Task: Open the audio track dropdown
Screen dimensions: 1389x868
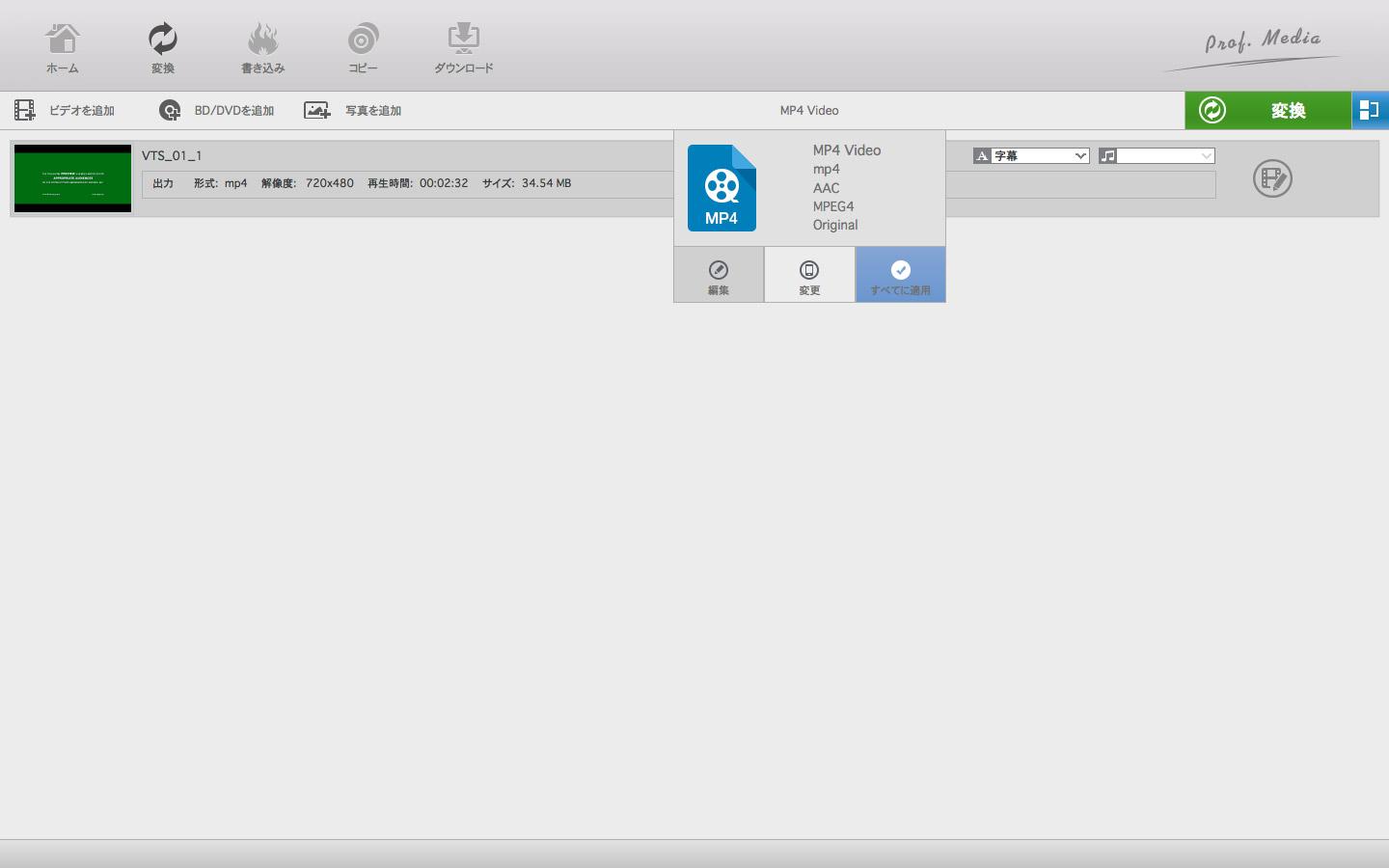Action: 1157,156
